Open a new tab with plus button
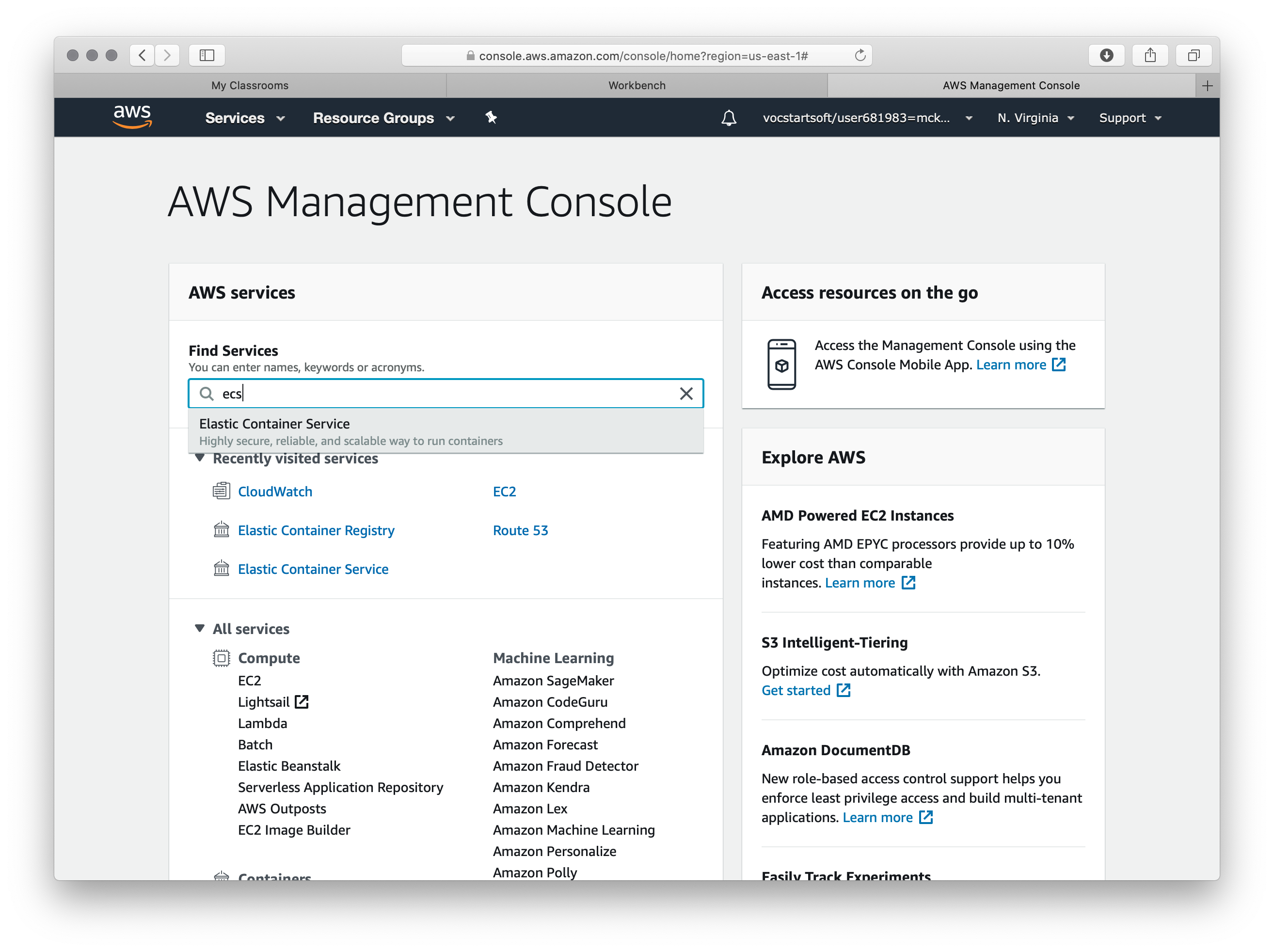This screenshot has width=1274, height=952. [1208, 86]
